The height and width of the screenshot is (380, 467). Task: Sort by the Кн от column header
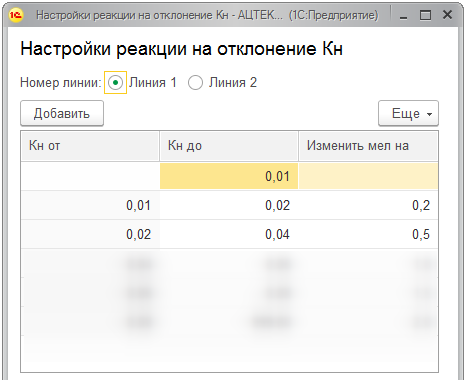pos(90,146)
